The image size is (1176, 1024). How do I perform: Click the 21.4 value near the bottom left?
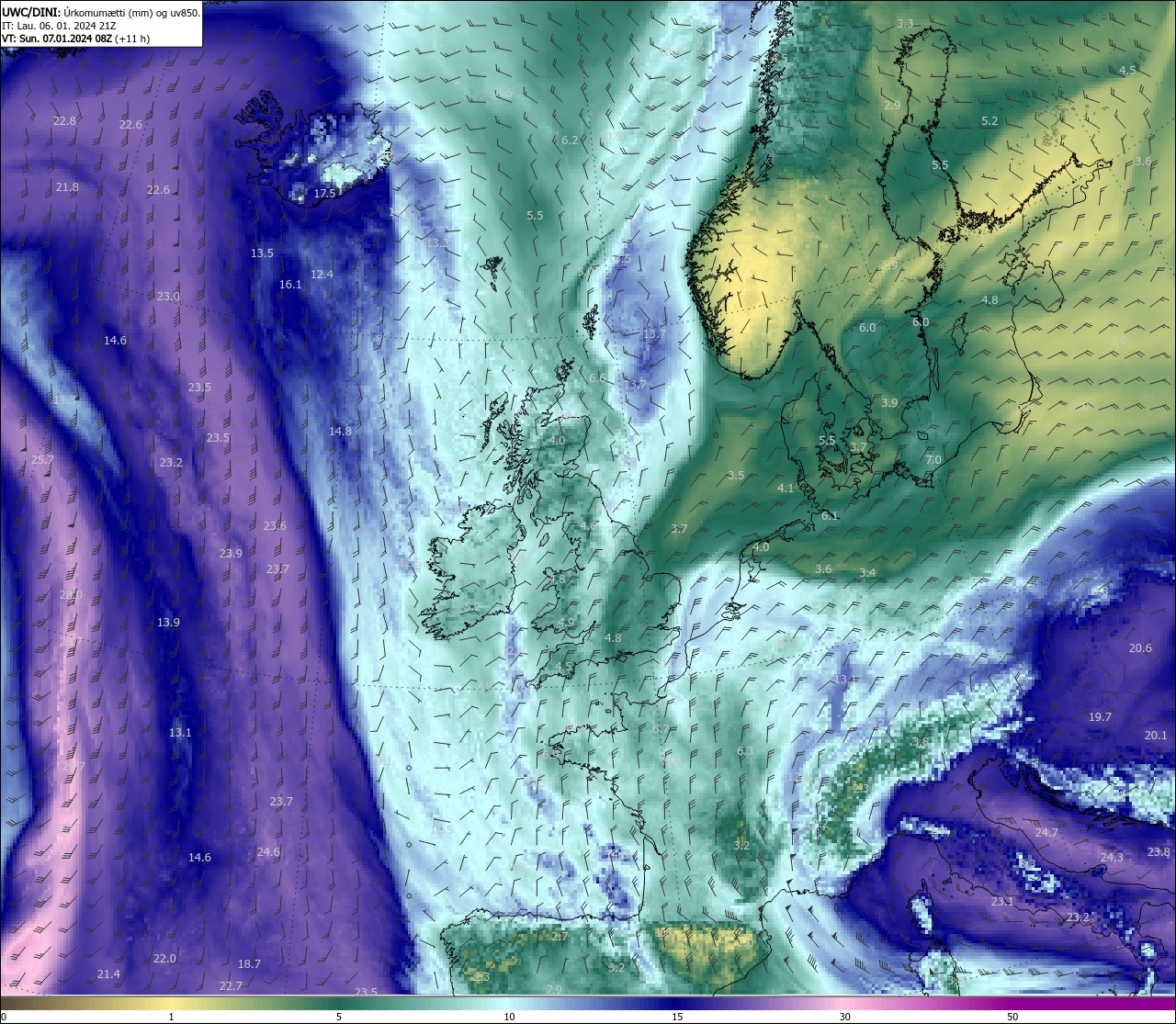click(108, 973)
